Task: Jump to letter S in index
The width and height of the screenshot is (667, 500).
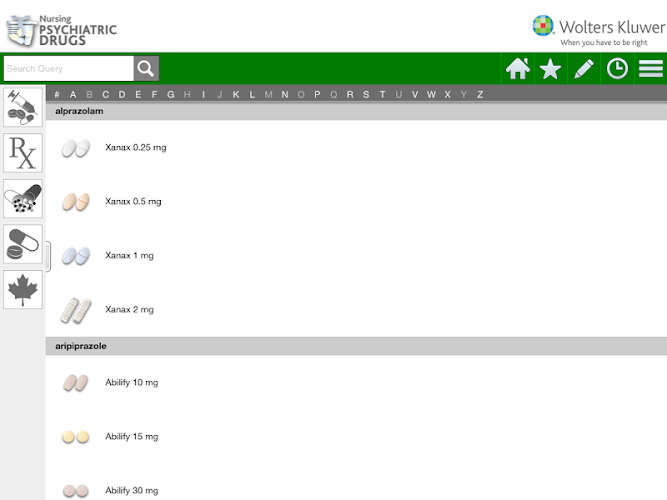Action: [x=366, y=94]
